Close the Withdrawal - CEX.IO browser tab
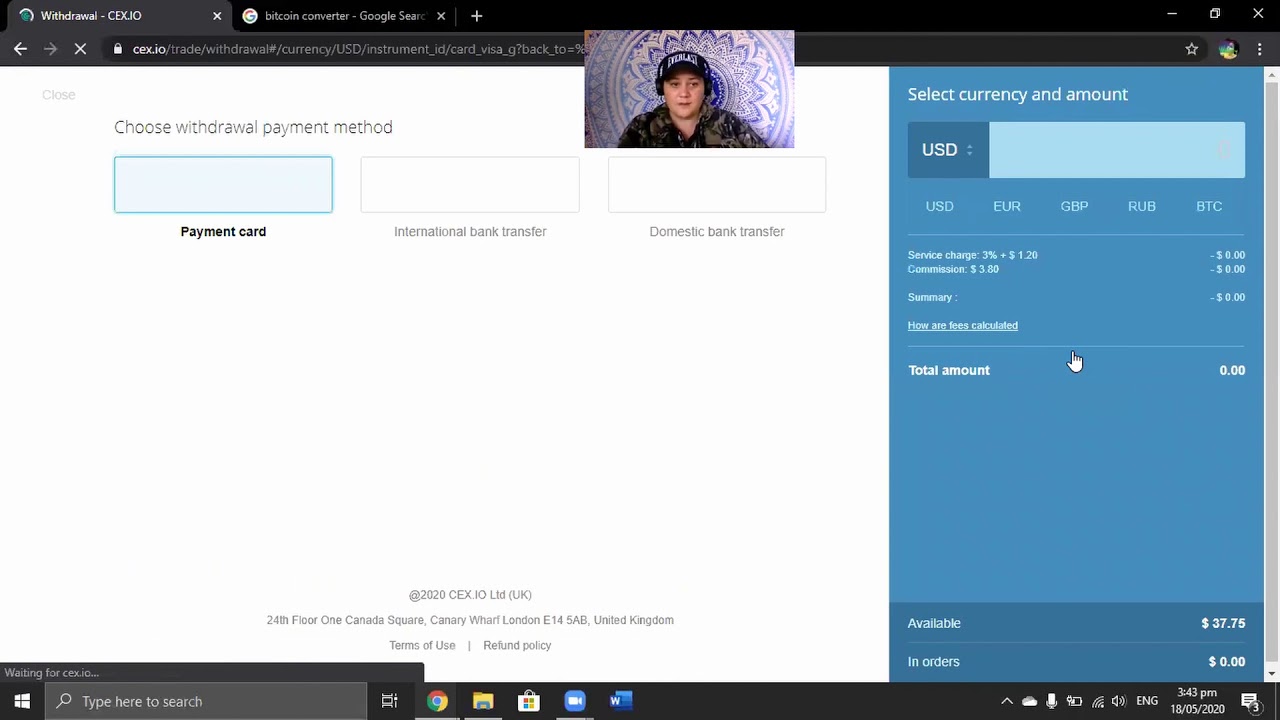 (x=217, y=16)
